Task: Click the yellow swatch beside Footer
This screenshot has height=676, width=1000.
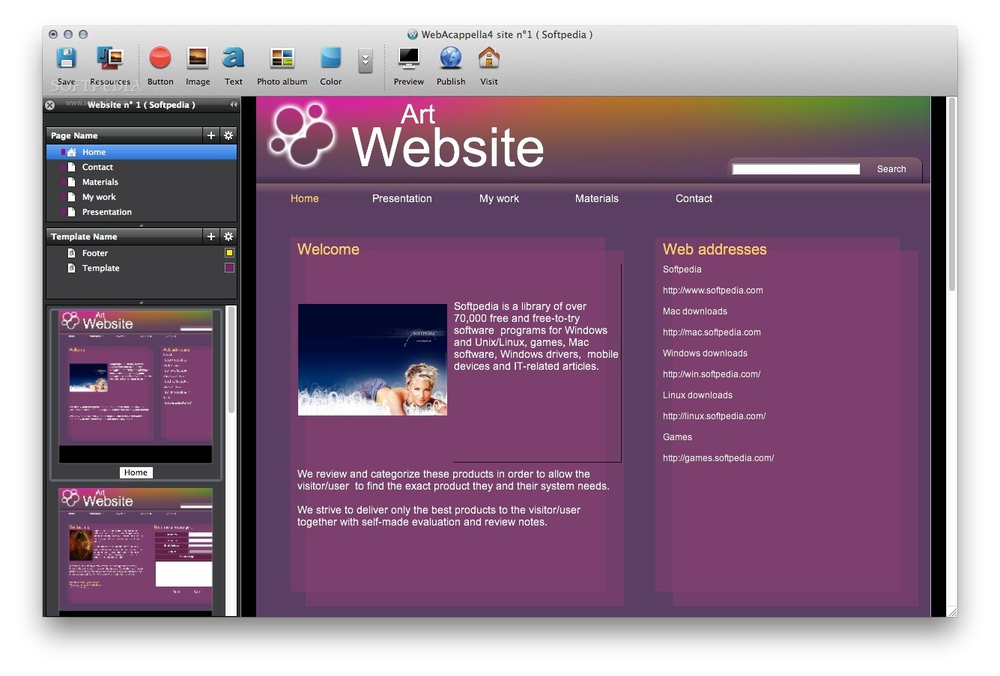Action: (x=230, y=253)
